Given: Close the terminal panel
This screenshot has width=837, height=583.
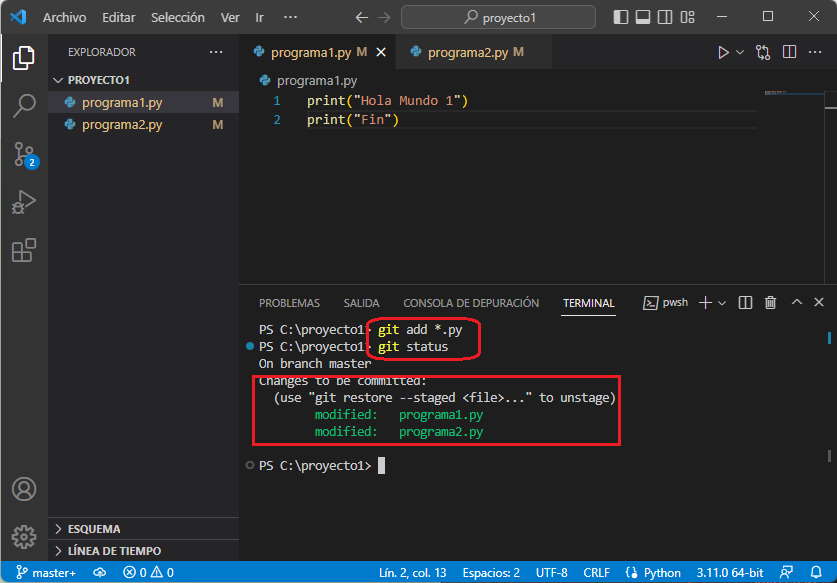Looking at the screenshot, I should pos(819,302).
